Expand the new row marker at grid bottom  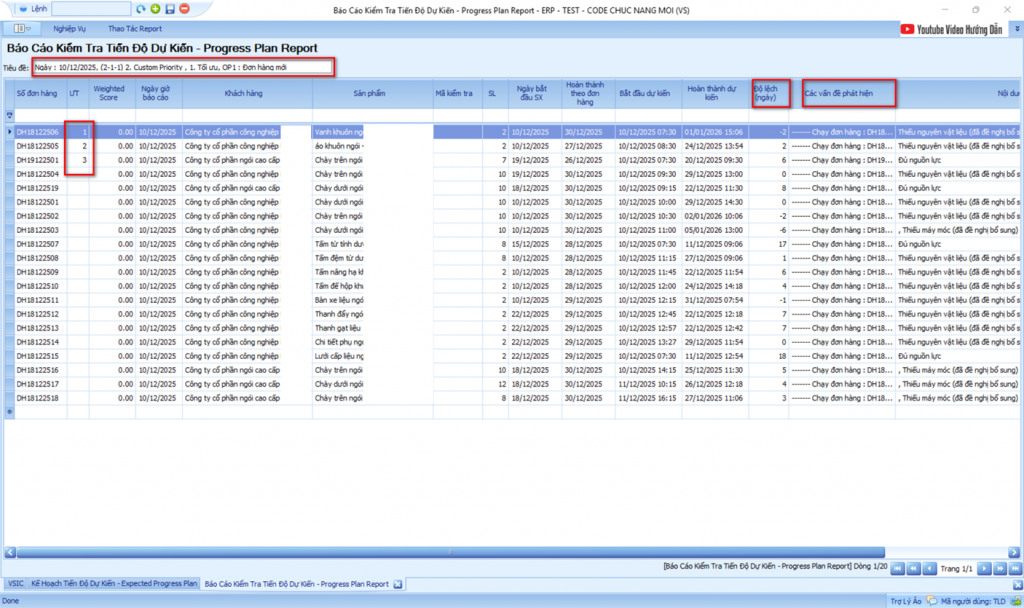click(x=10, y=411)
